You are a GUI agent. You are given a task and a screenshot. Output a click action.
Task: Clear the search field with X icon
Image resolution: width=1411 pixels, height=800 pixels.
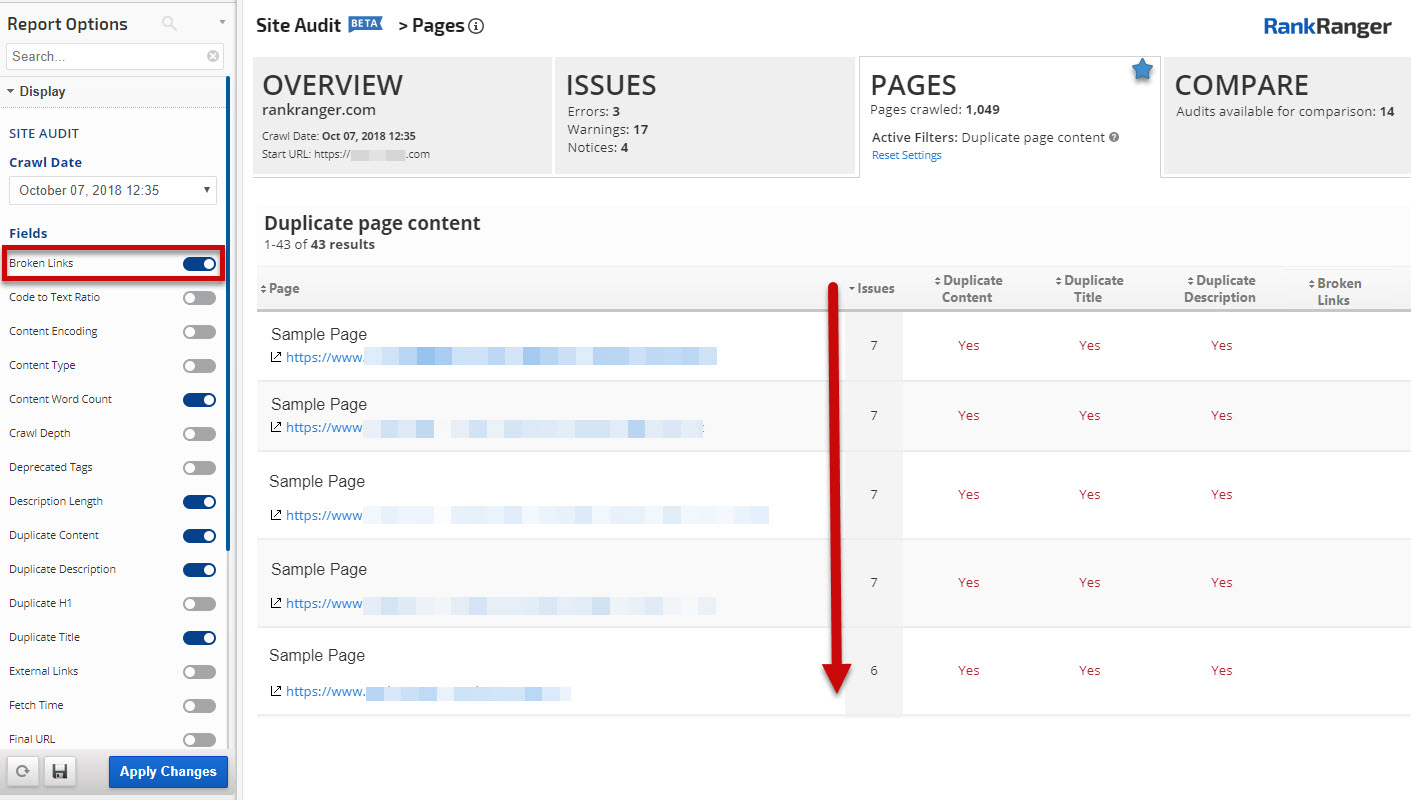coord(213,57)
